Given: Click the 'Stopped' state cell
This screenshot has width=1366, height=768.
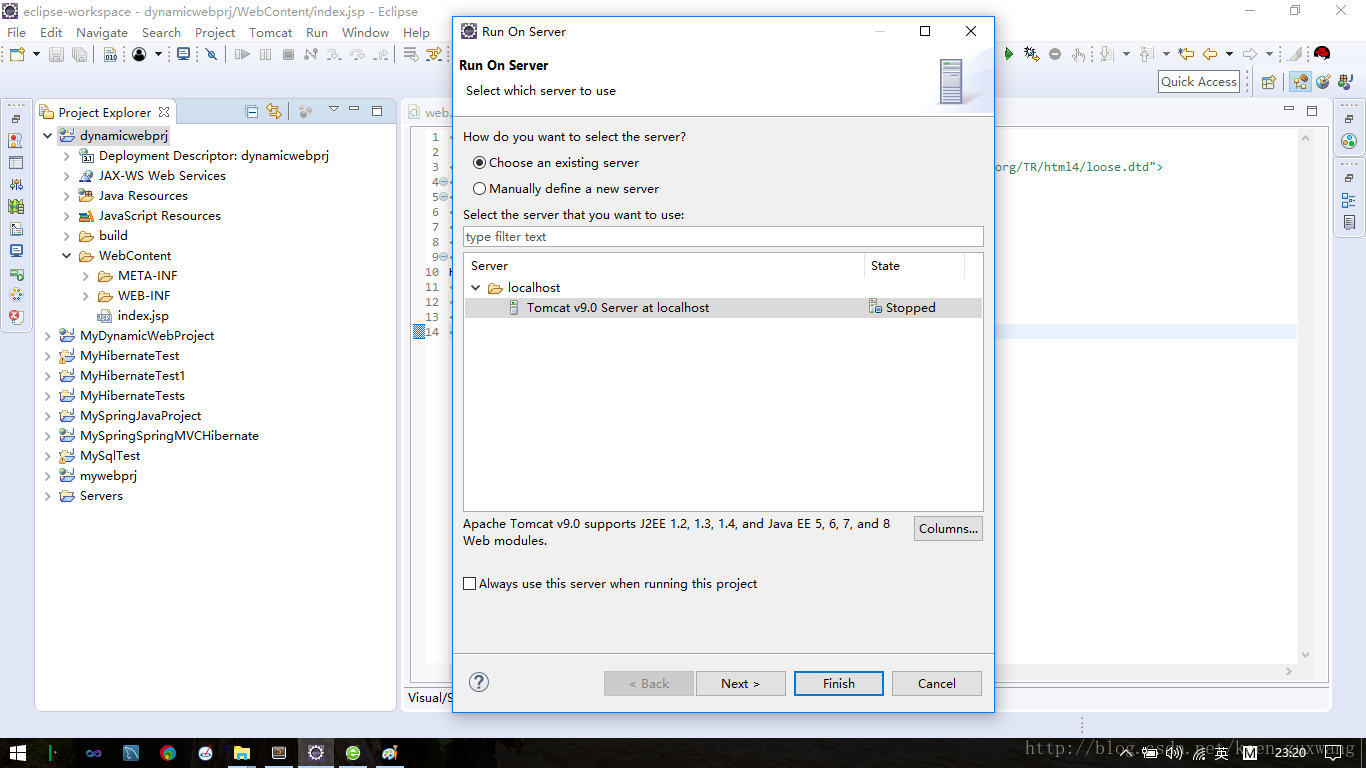Looking at the screenshot, I should (910, 308).
